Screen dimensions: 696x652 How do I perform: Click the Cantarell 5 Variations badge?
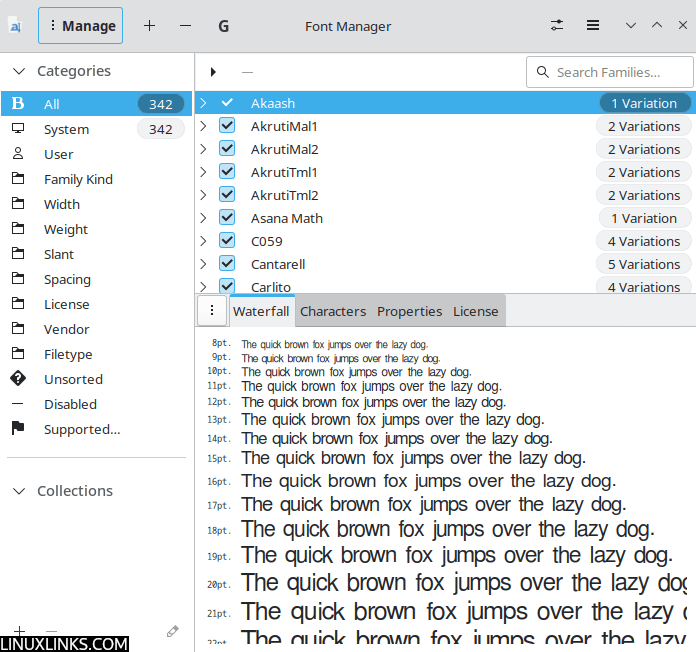point(644,264)
